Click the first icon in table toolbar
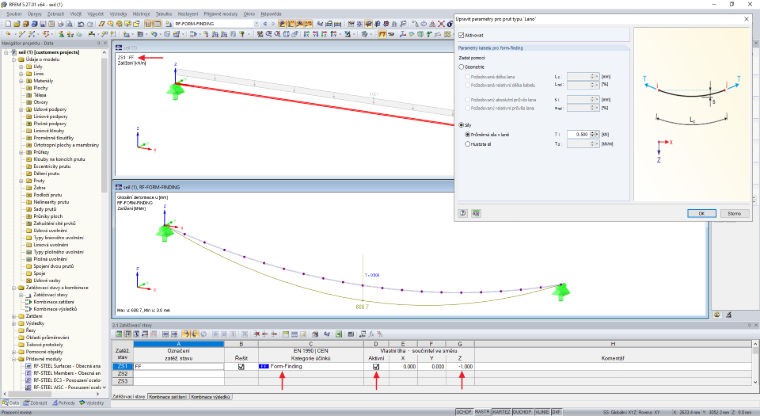The width and height of the screenshot is (760, 416). 118,334
